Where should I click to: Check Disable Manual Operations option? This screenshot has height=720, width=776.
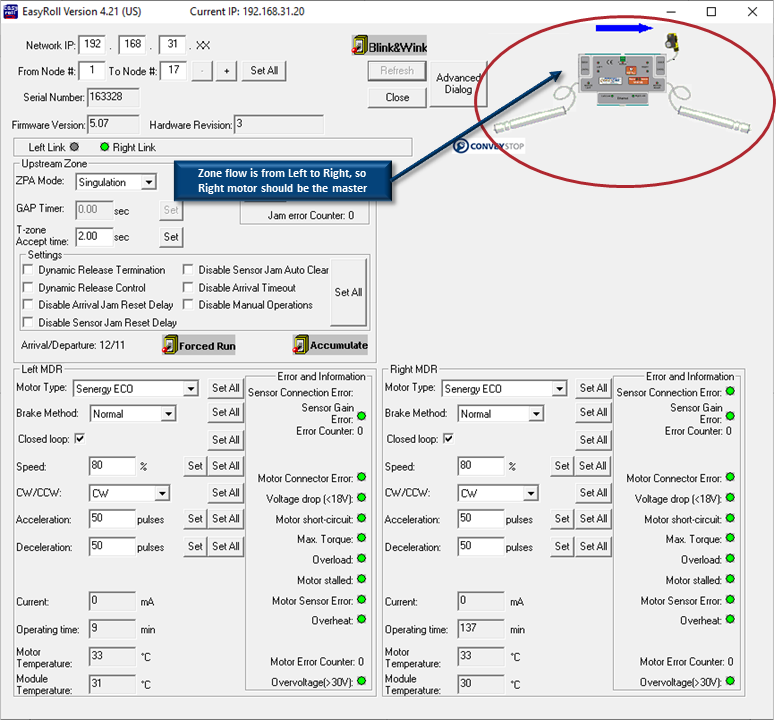(x=188, y=304)
